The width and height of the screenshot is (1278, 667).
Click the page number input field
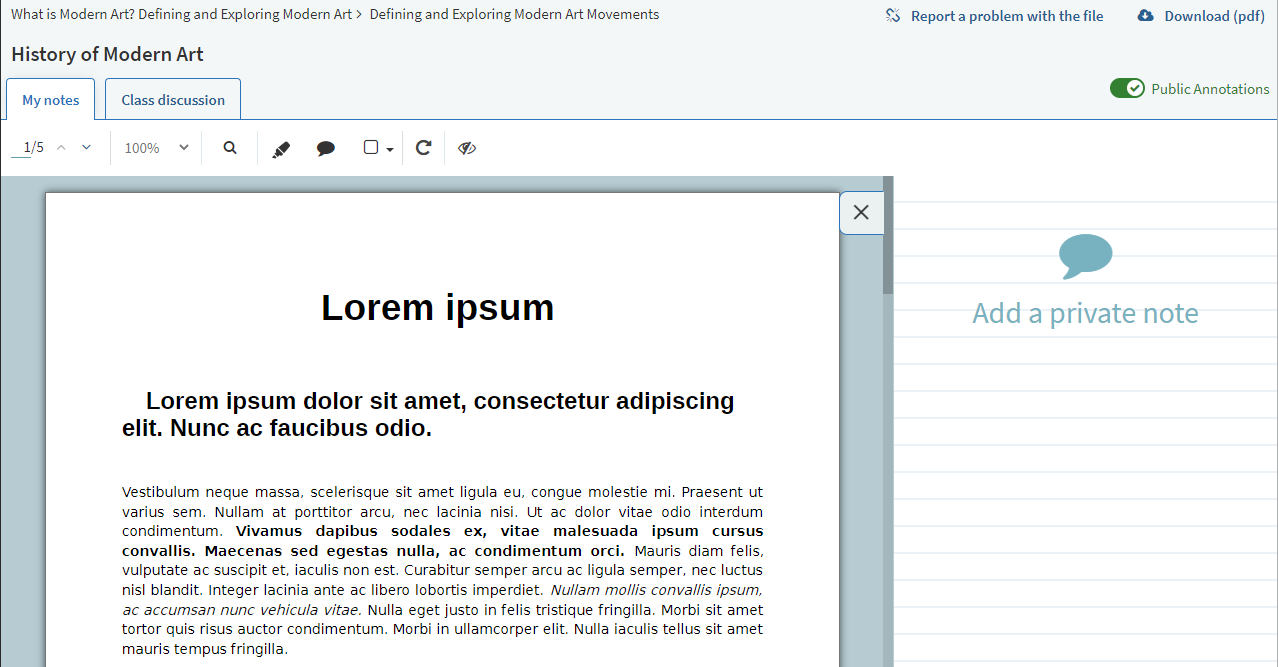tap(21, 148)
